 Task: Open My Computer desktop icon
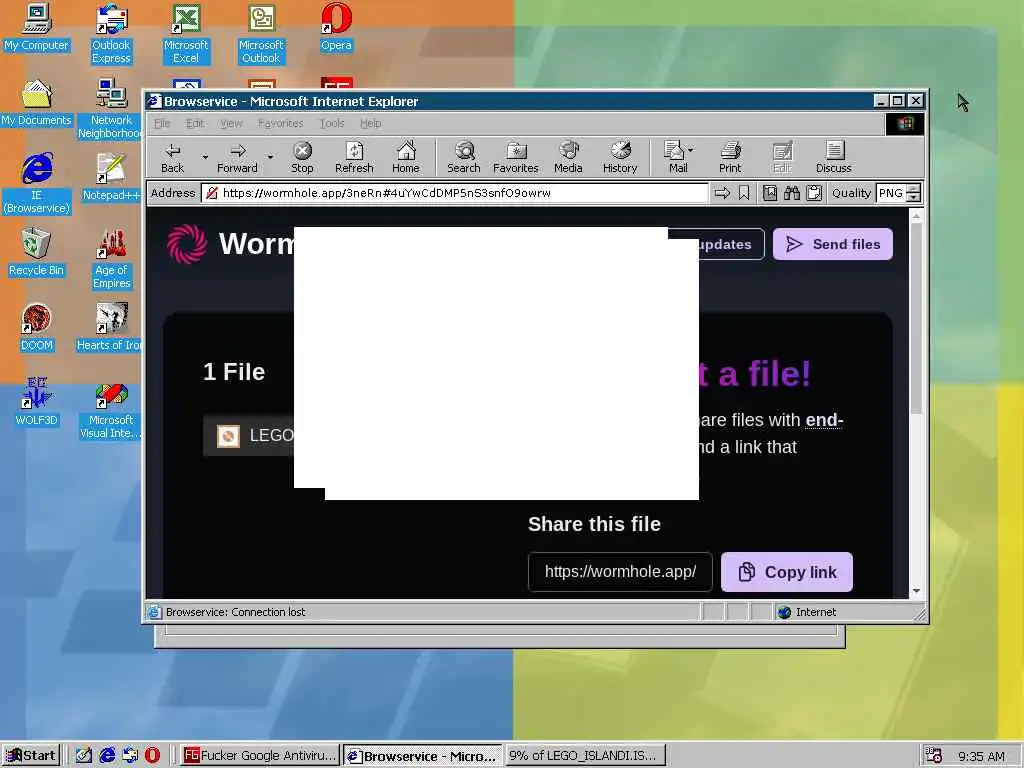(36, 27)
